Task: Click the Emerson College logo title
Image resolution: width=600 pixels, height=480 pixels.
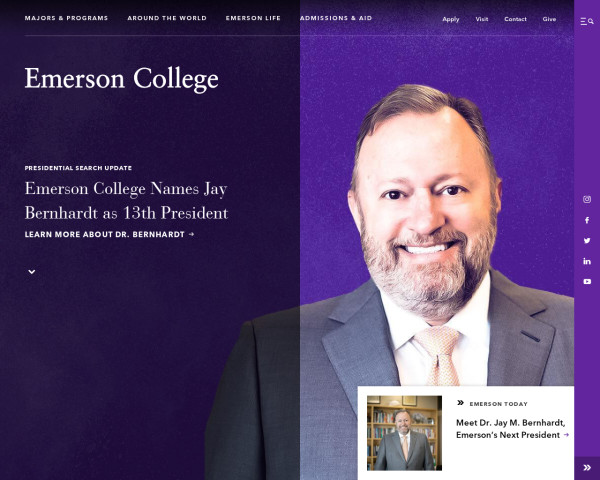Action: pyautogui.click(x=121, y=78)
